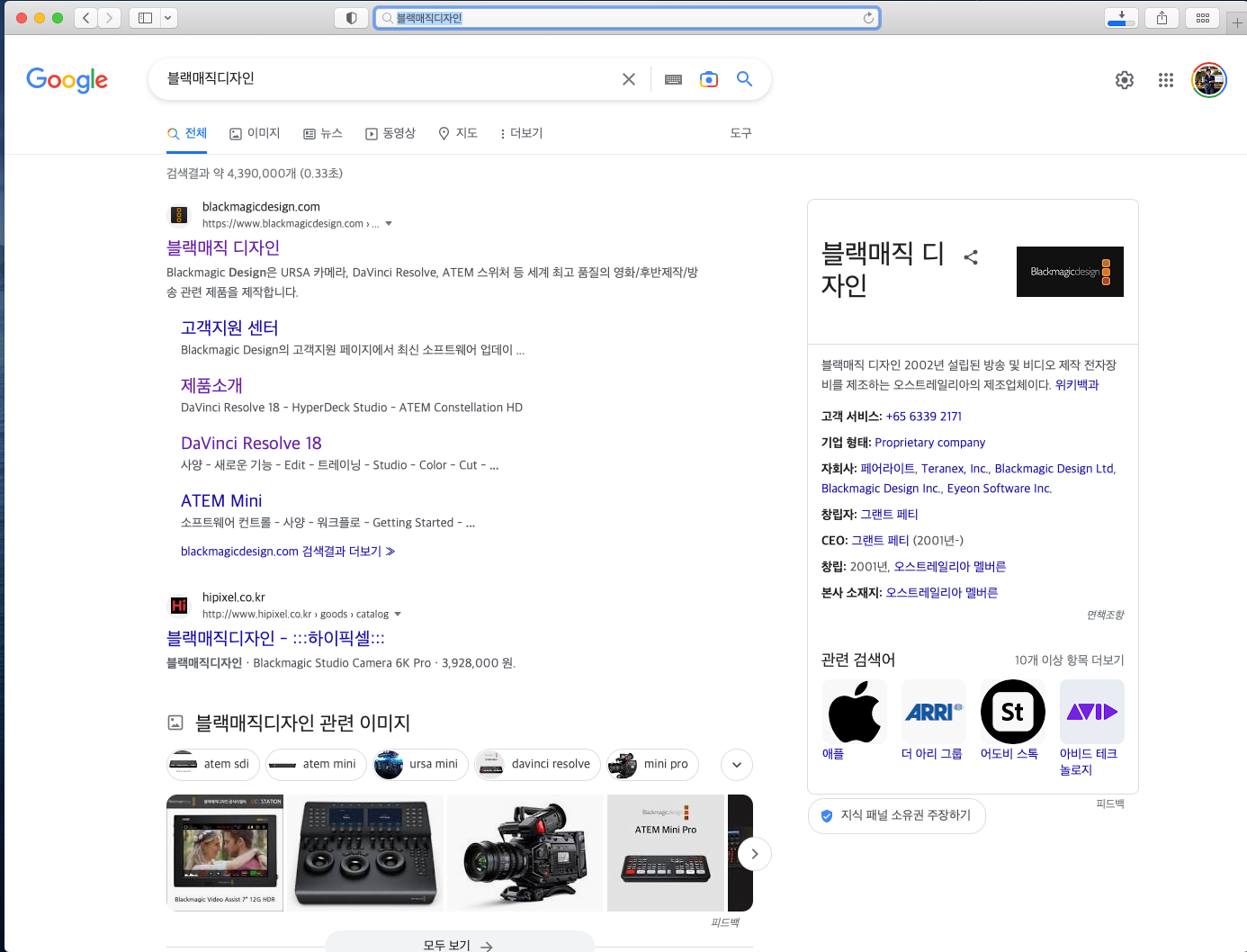Open the Proprietary company link
The width and height of the screenshot is (1247, 952).
pyautogui.click(x=930, y=443)
